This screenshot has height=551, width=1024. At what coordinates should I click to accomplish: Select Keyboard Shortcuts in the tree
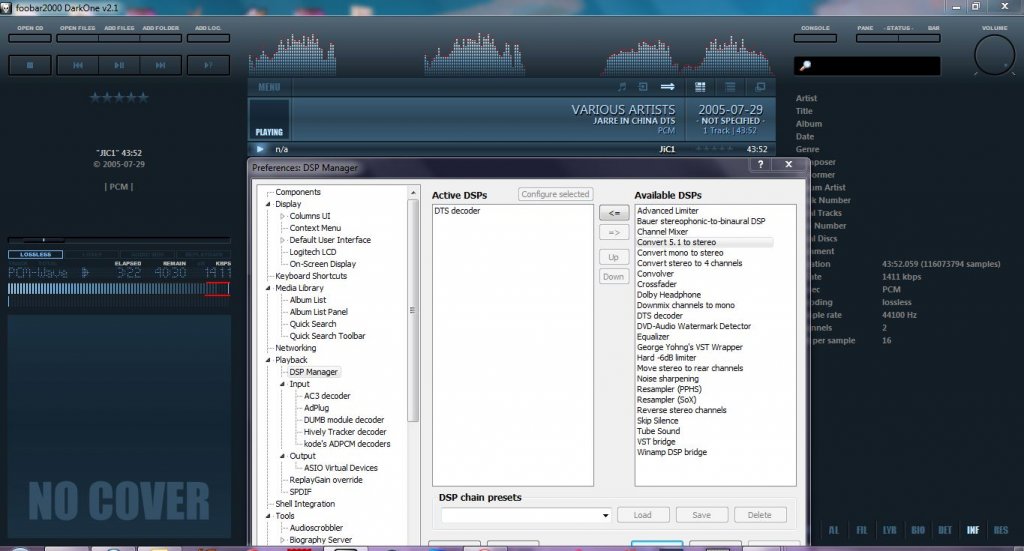click(311, 276)
